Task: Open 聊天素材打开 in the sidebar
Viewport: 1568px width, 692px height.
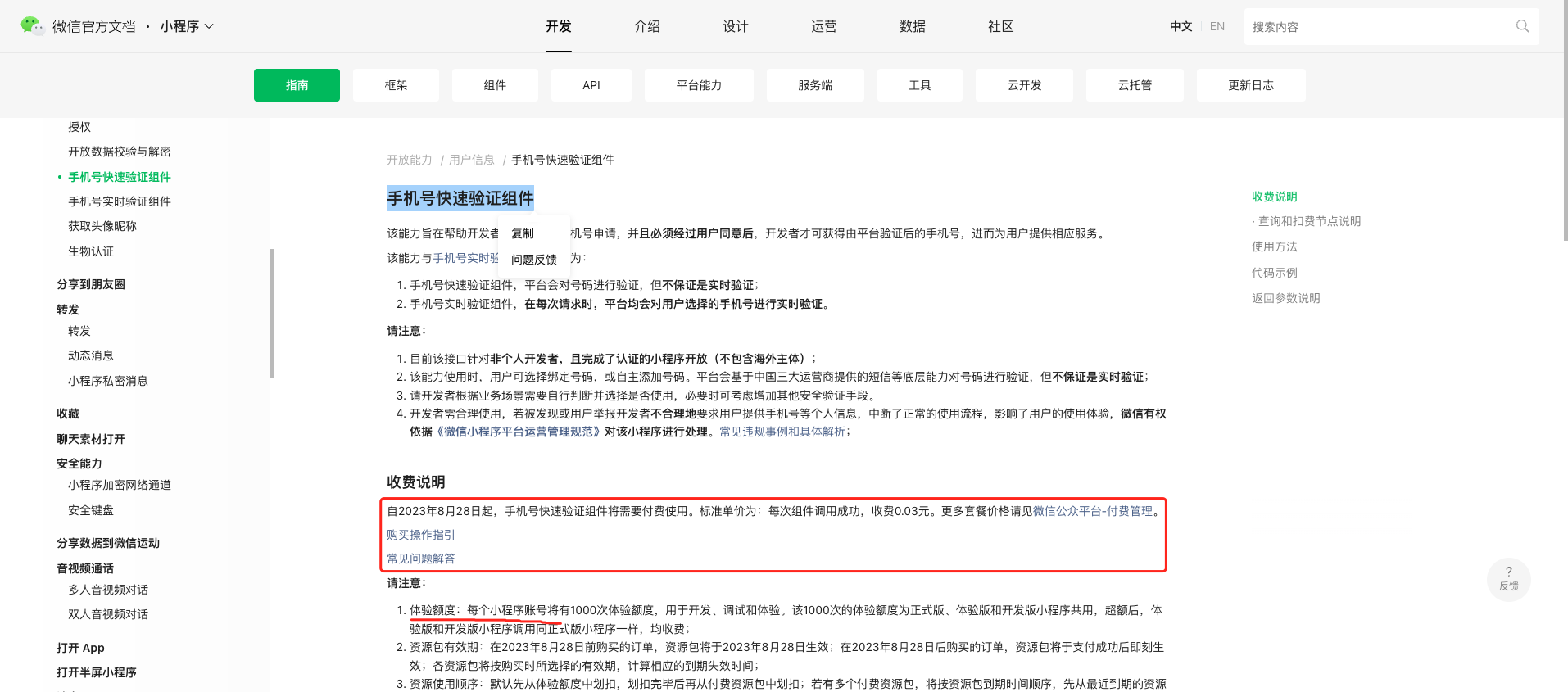Action: point(91,439)
